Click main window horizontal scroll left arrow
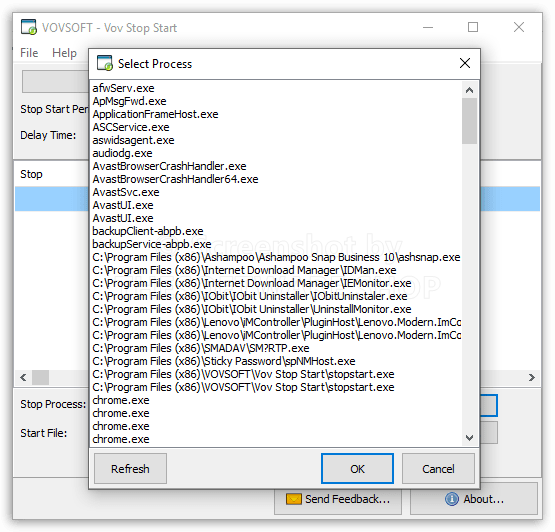Image resolution: width=555 pixels, height=532 pixels. tap(23, 377)
